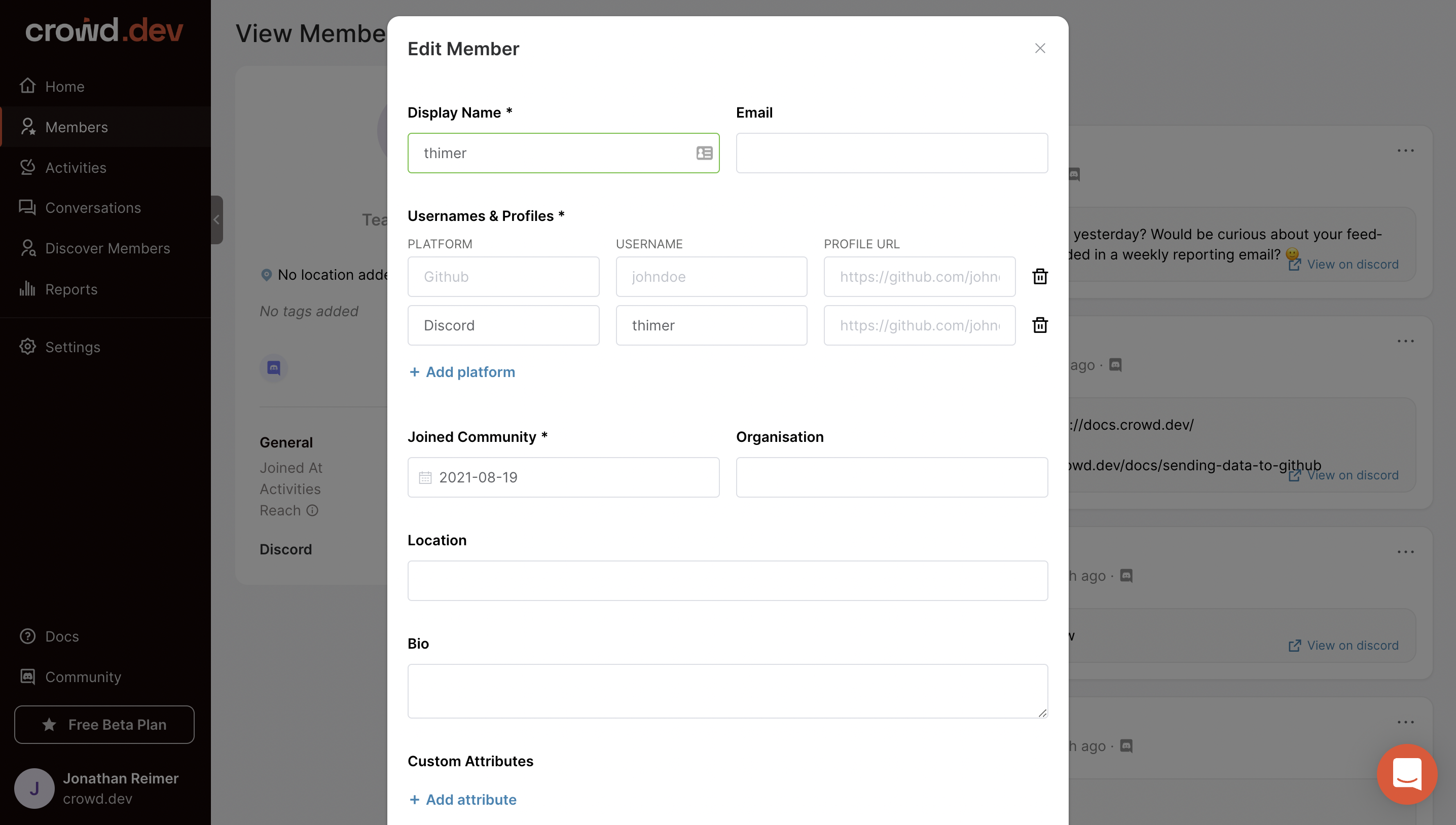Click the contact card icon in Display Name
Image resolution: width=1456 pixels, height=825 pixels.
point(704,153)
